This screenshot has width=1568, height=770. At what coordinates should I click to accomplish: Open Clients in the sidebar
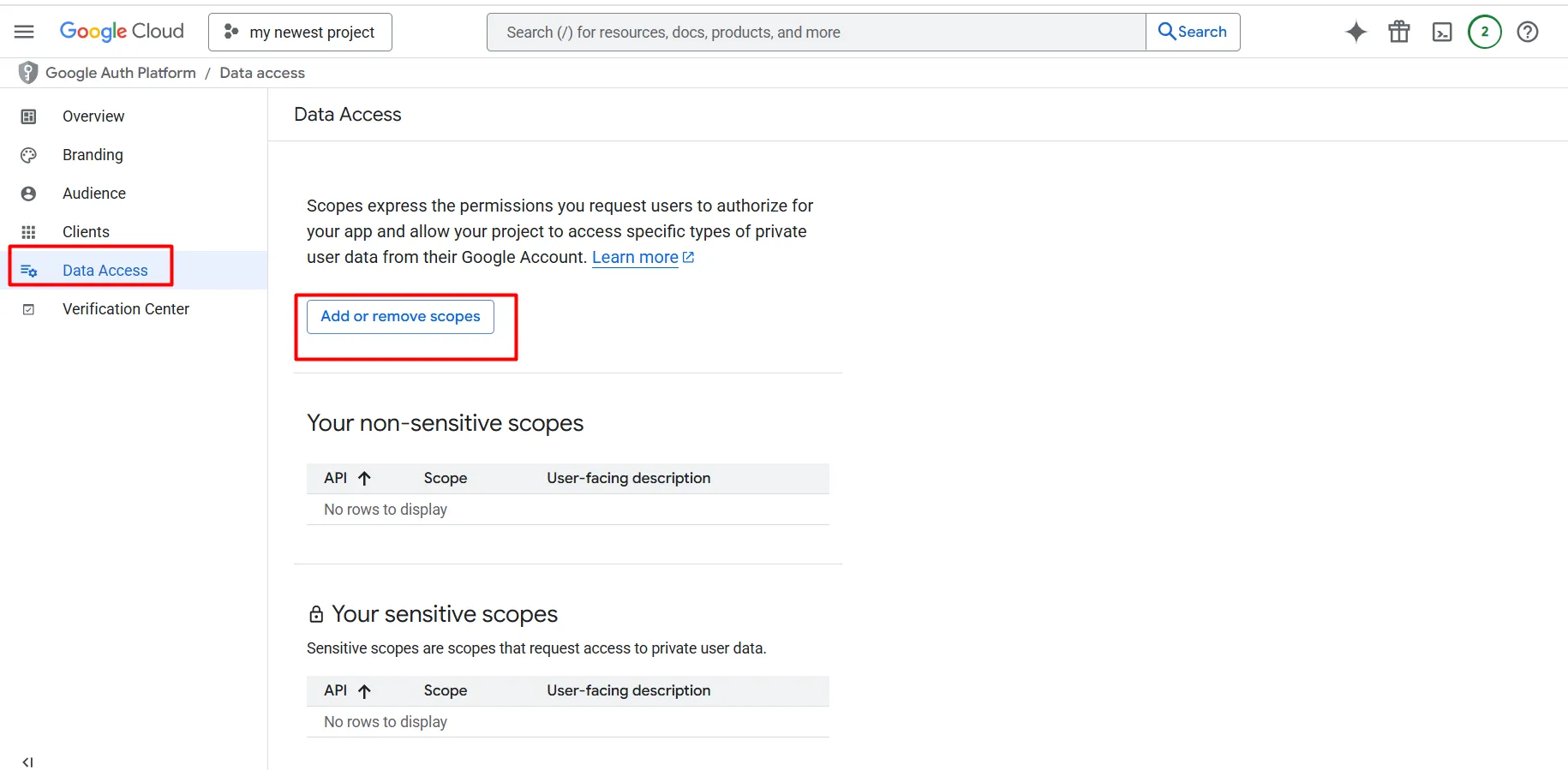tap(134, 232)
